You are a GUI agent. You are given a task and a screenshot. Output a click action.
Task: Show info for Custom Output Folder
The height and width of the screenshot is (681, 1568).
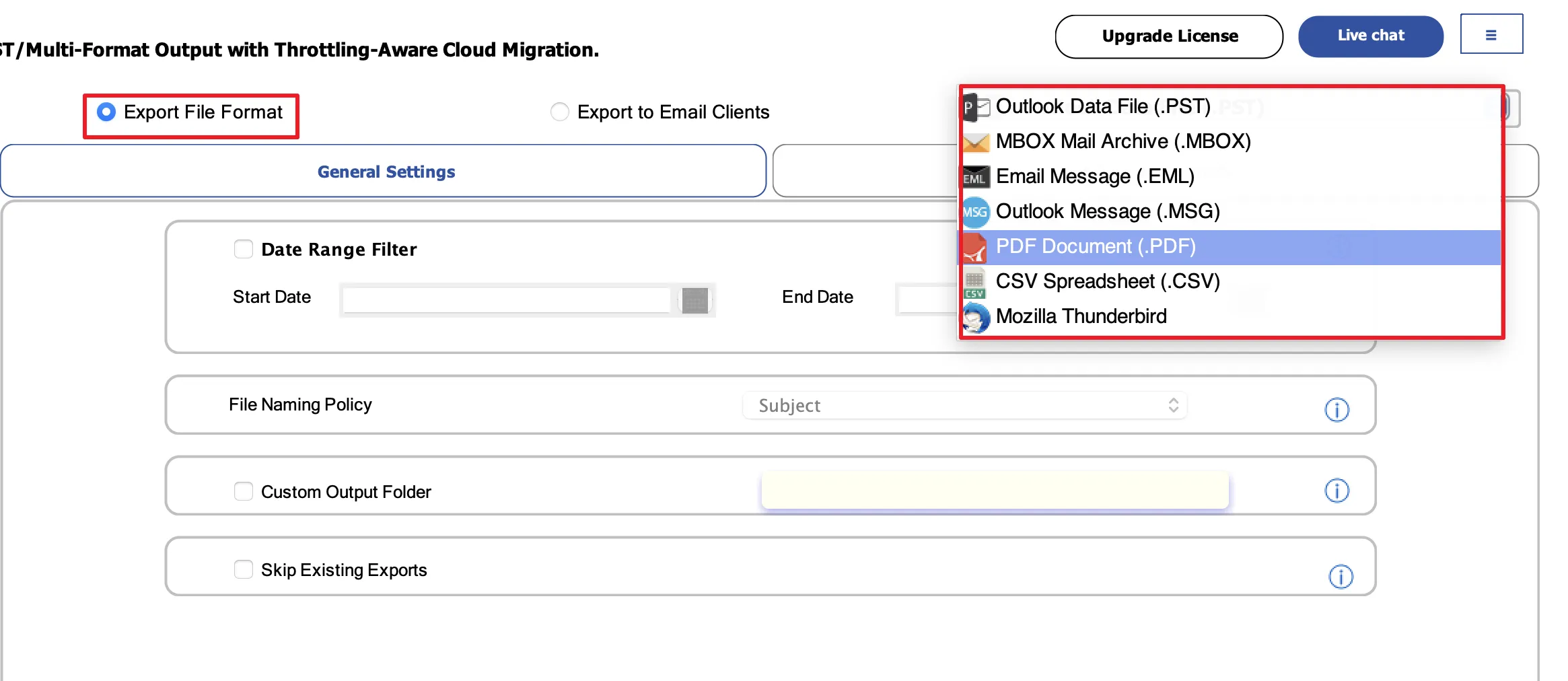coord(1337,490)
